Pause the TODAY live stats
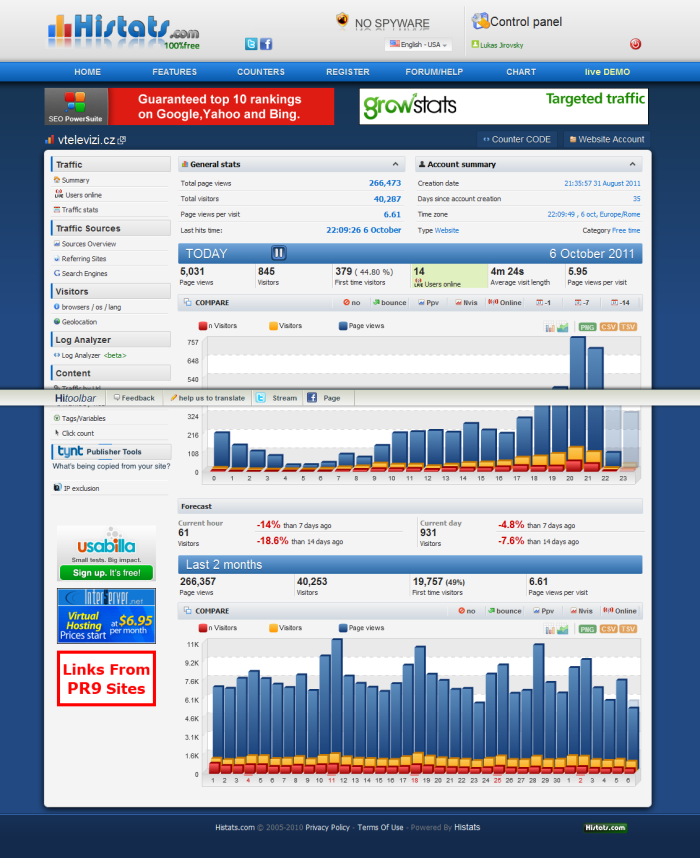This screenshot has width=700, height=858. [279, 253]
